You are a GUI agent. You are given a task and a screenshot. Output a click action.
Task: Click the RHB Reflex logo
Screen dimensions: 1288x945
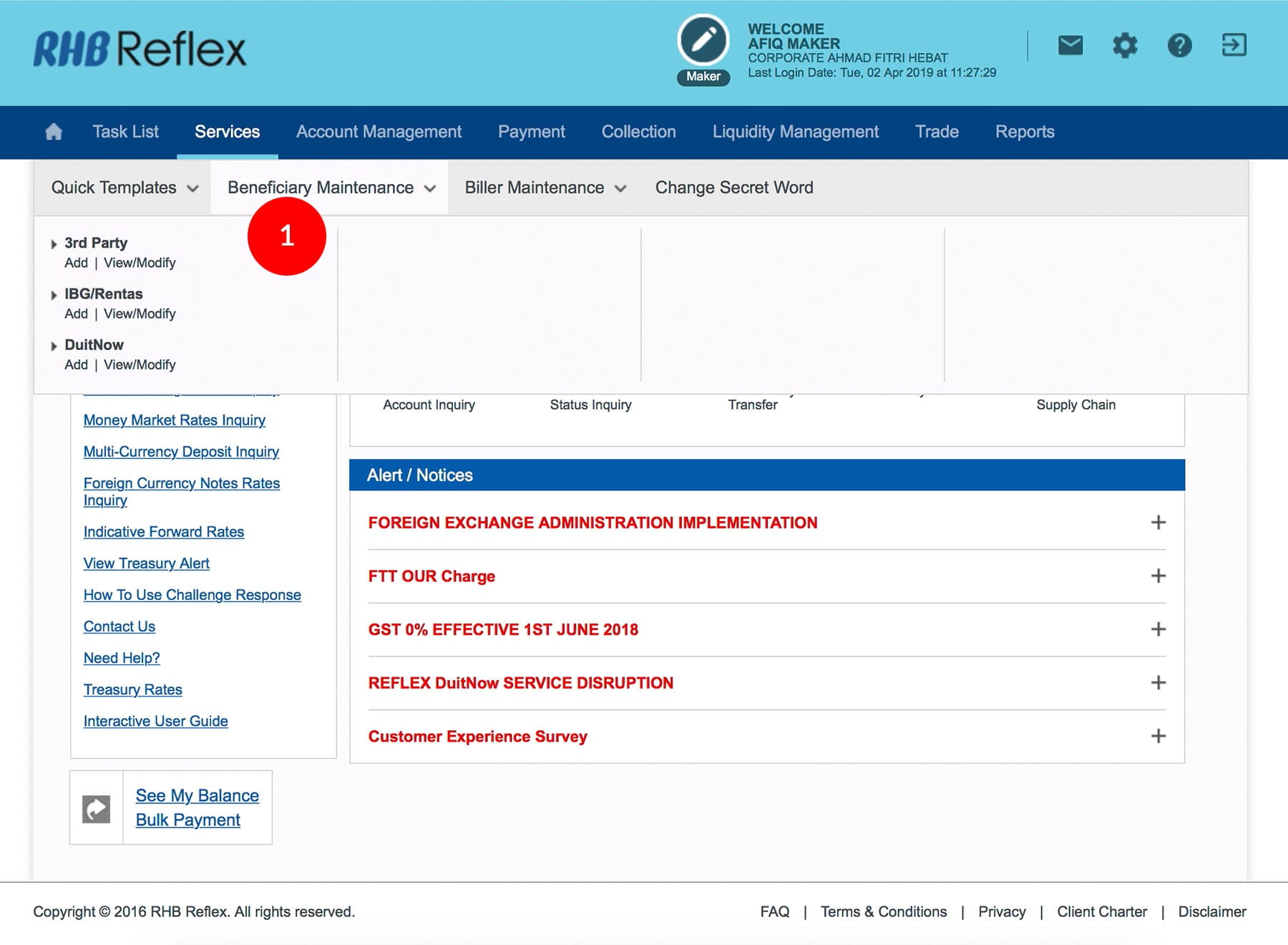tap(140, 49)
